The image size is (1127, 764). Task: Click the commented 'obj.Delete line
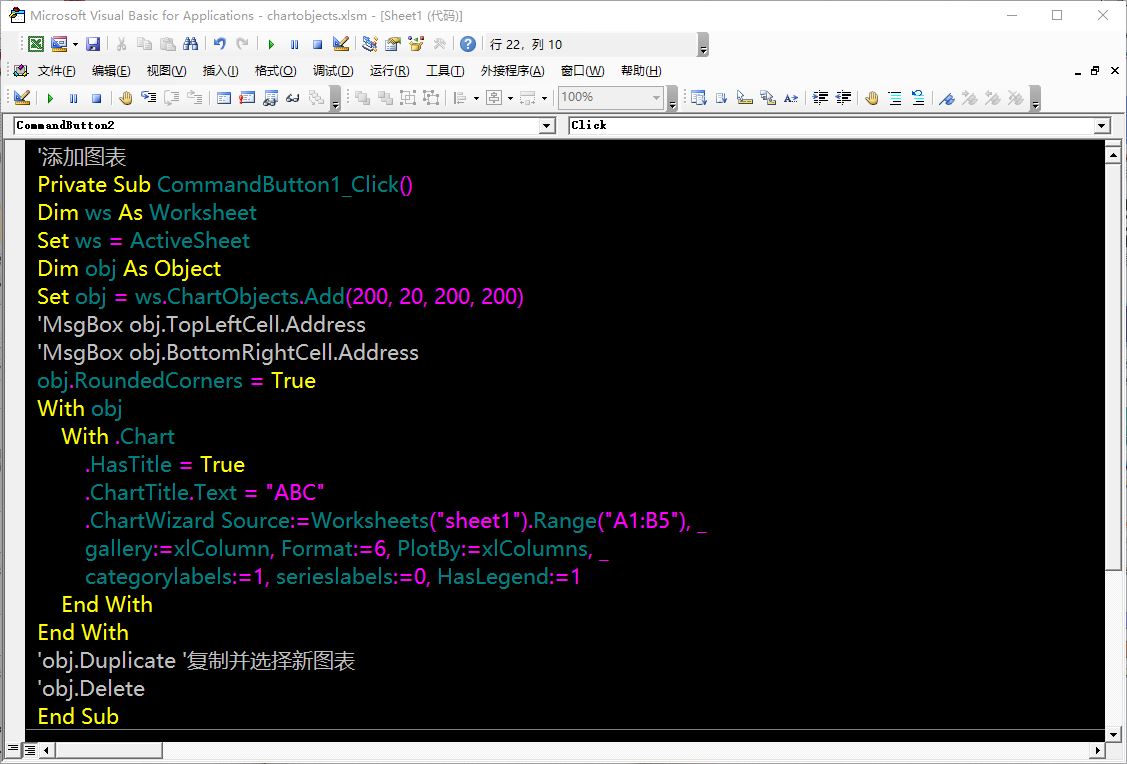(x=91, y=689)
